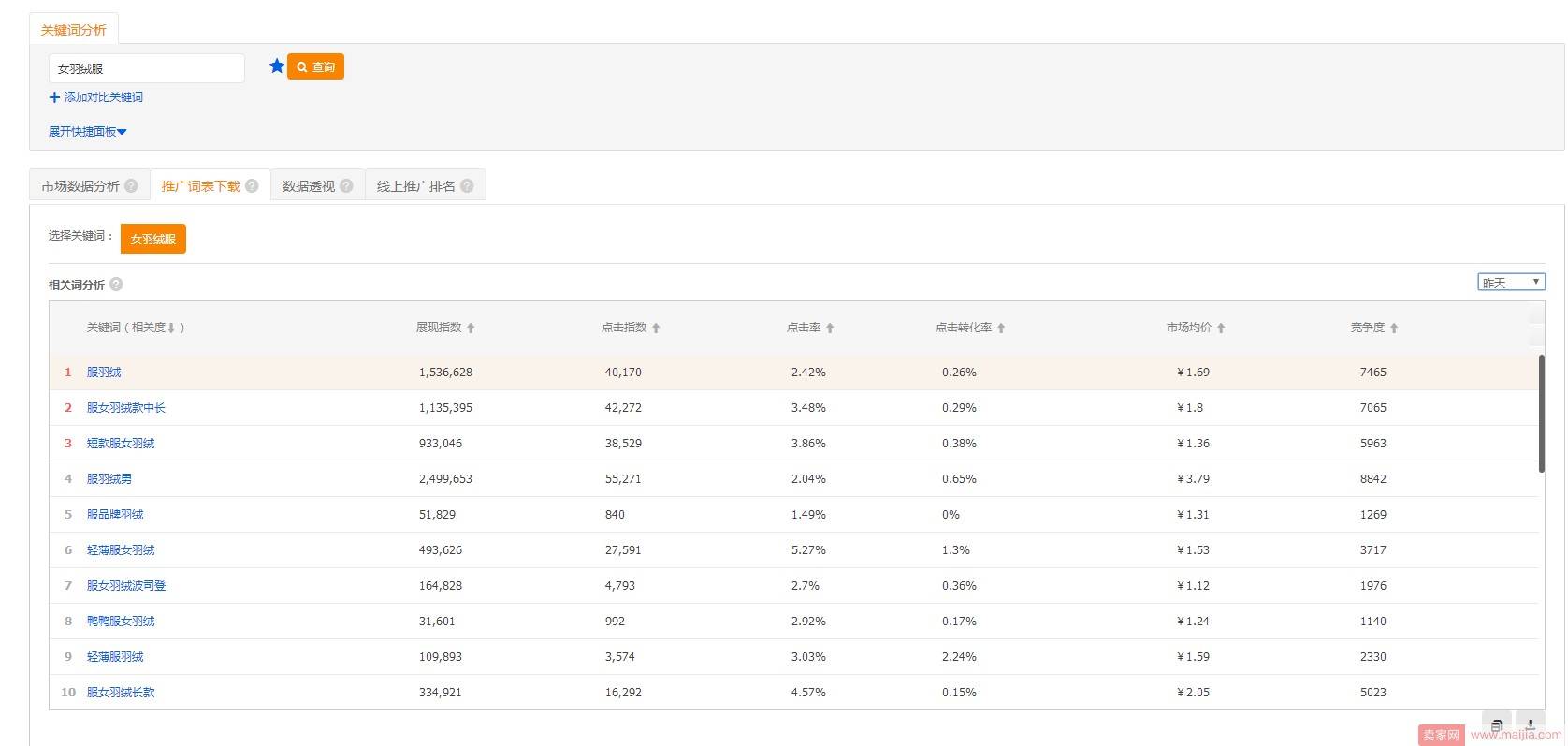
Task: Sort by 点击转化率 using its arrow
Action: (1001, 329)
